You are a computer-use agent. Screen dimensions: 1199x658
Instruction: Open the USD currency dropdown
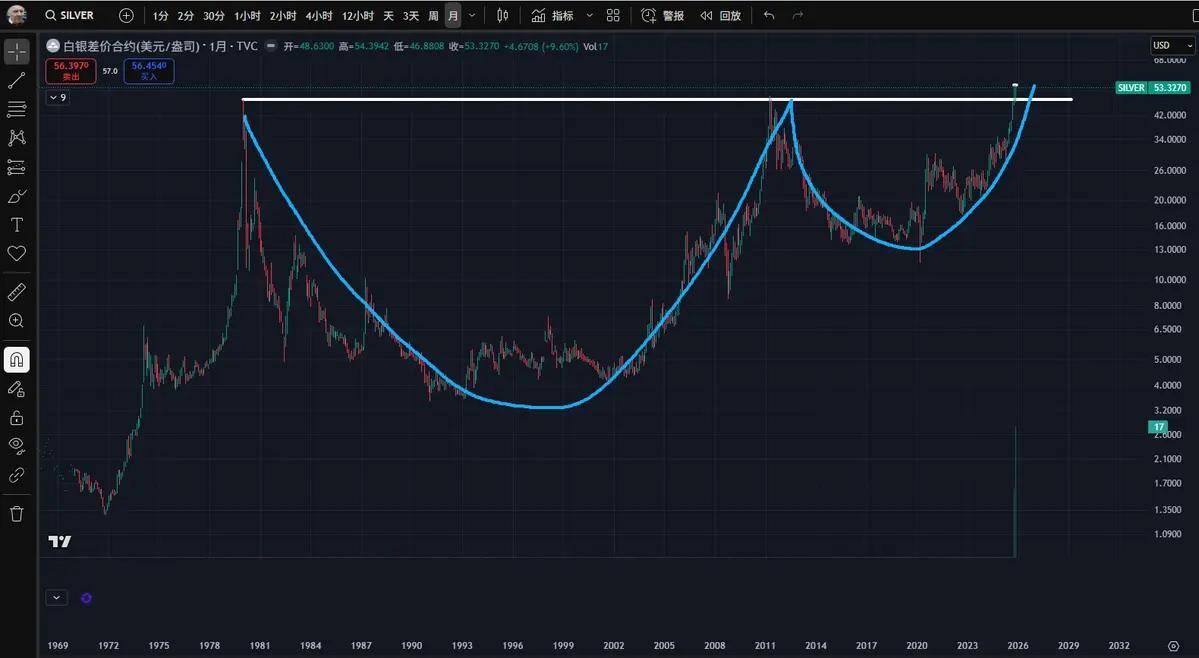click(1171, 46)
